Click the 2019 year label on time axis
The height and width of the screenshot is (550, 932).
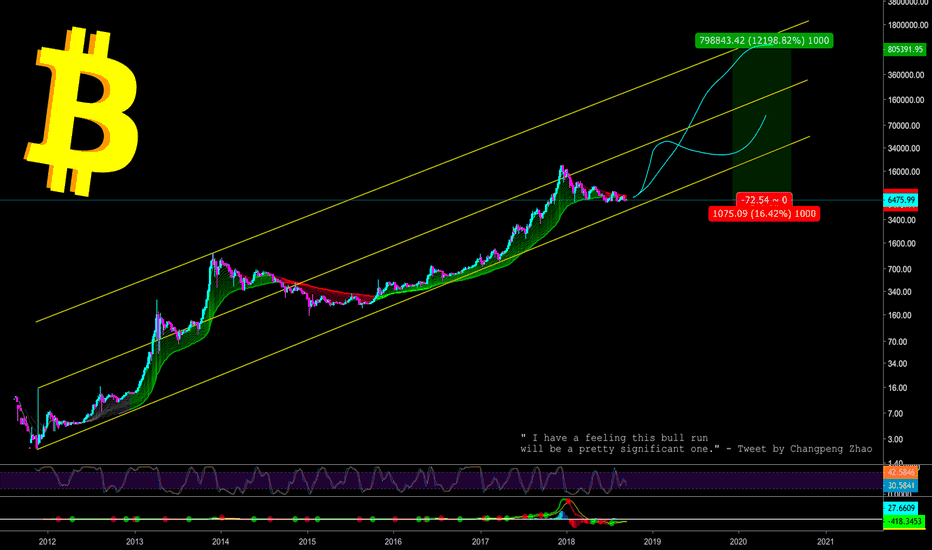653,542
